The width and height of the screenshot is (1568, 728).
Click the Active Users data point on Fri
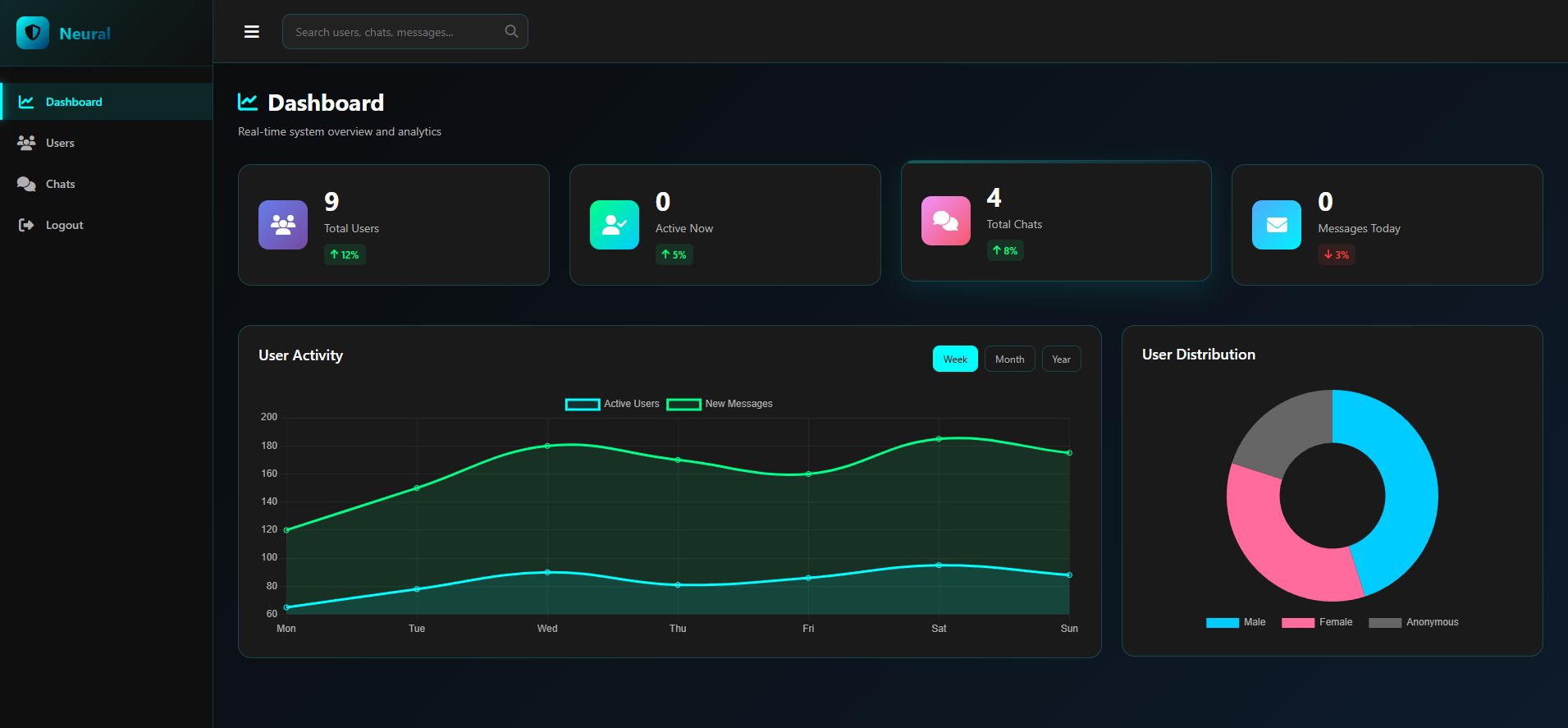808,578
